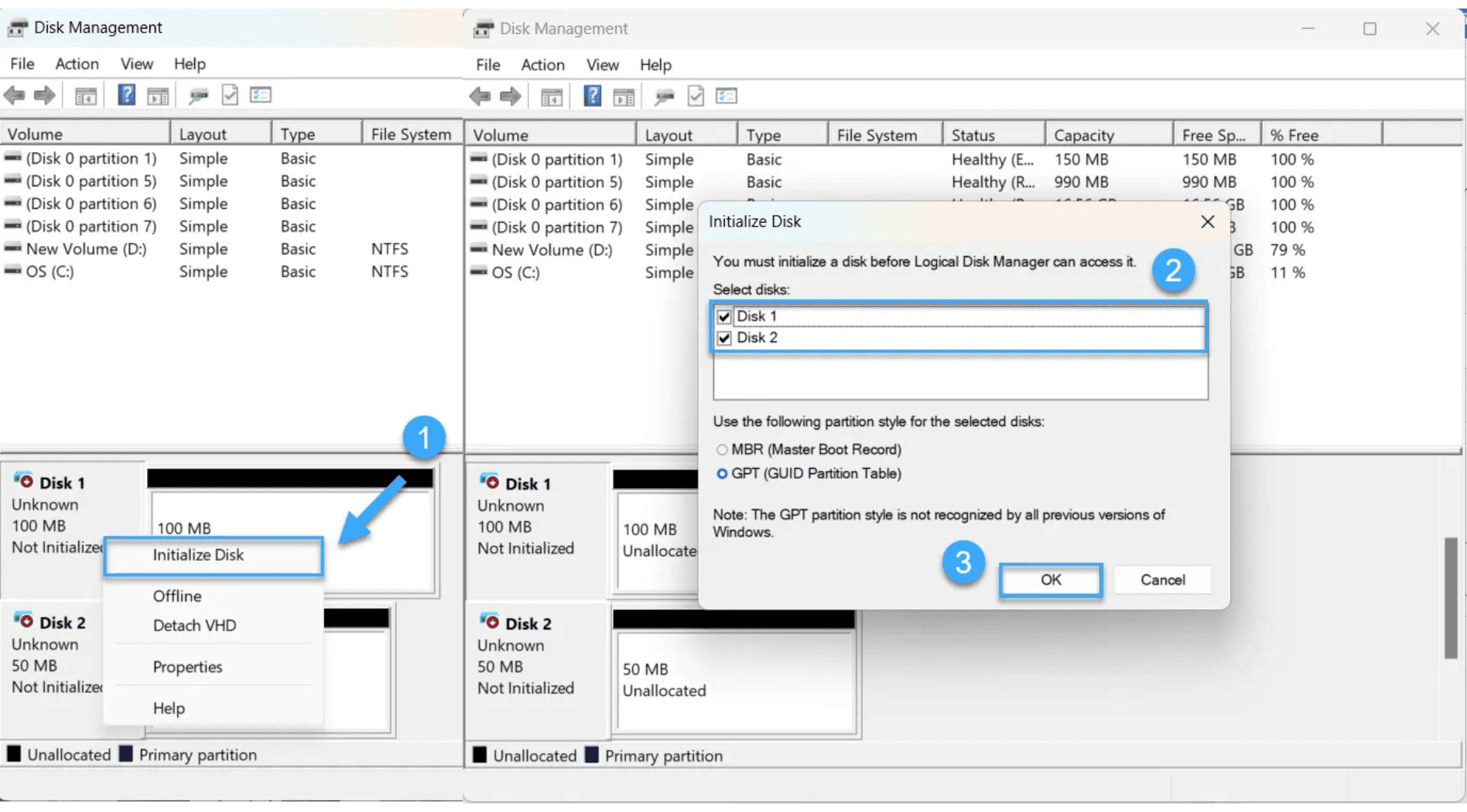The image size is (1467, 812).
Task: Select (Disk 0 partition 1) row in left window
Action: tap(232, 159)
